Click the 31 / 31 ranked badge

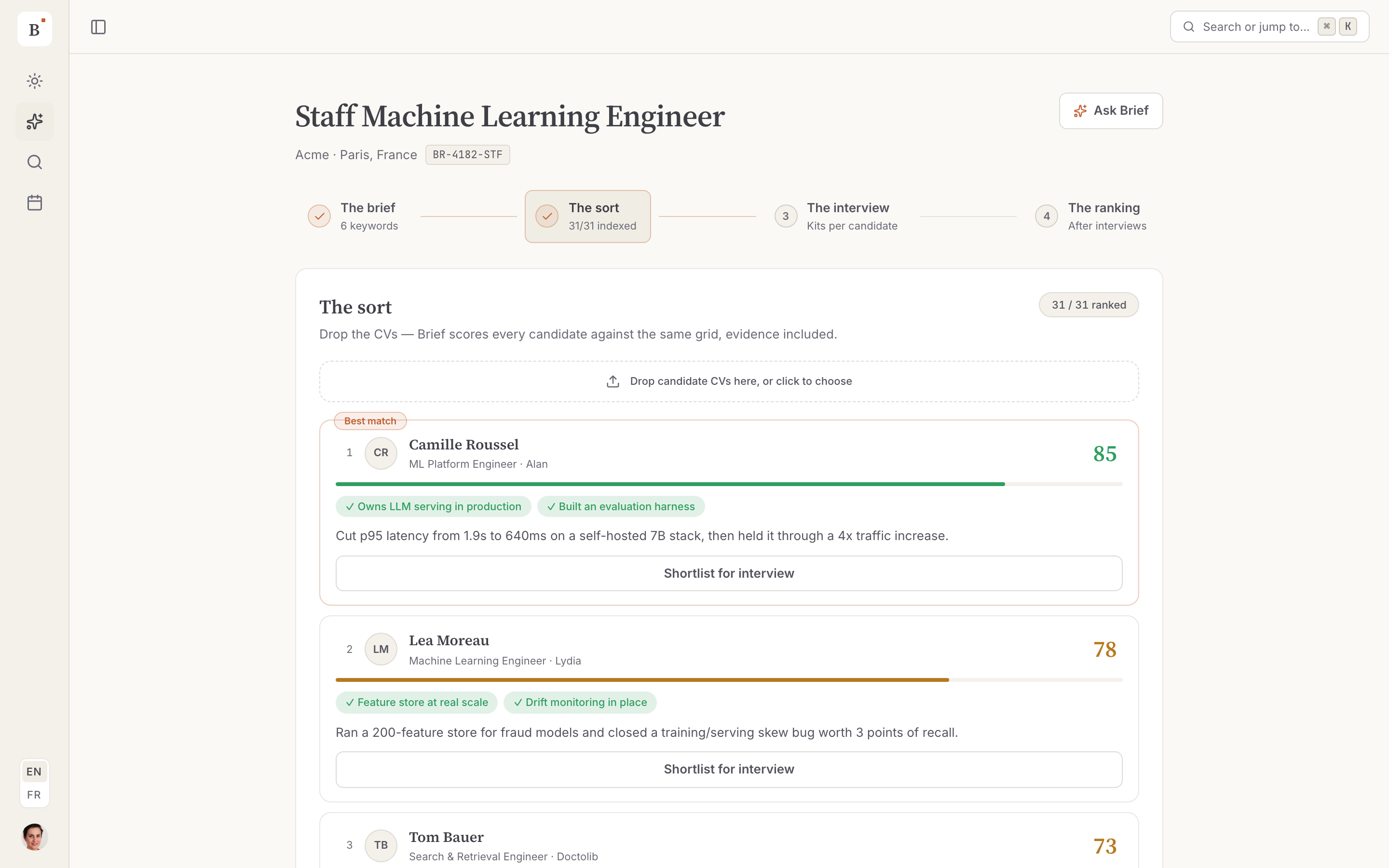pyautogui.click(x=1089, y=305)
